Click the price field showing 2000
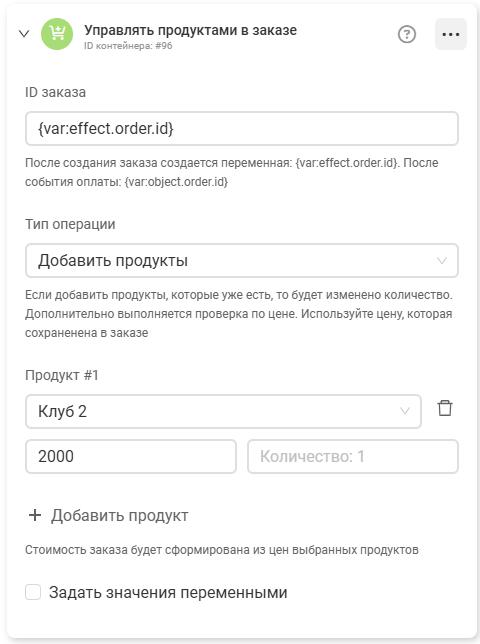 click(x=131, y=456)
